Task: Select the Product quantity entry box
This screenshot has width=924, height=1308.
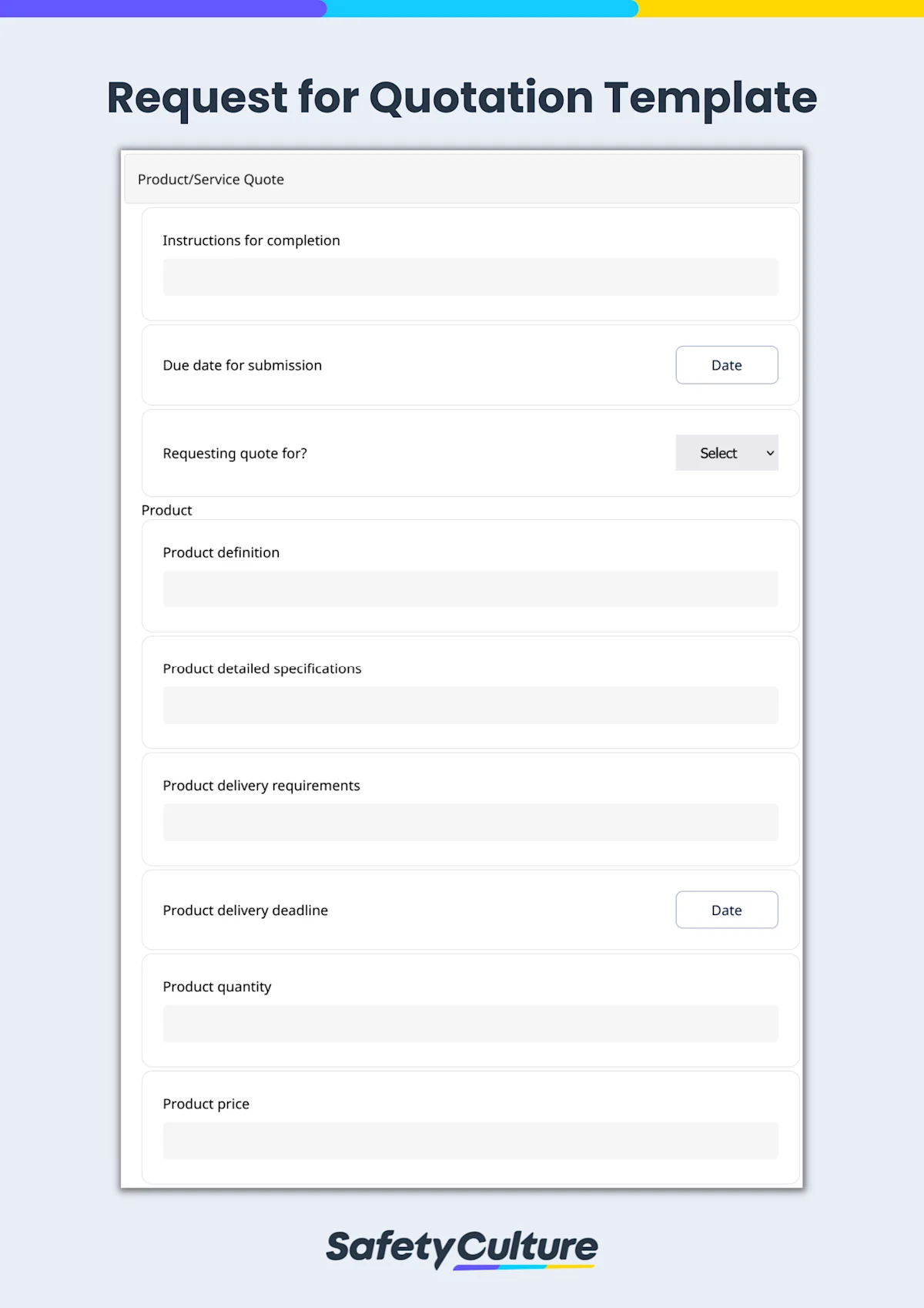Action: coord(470,1023)
